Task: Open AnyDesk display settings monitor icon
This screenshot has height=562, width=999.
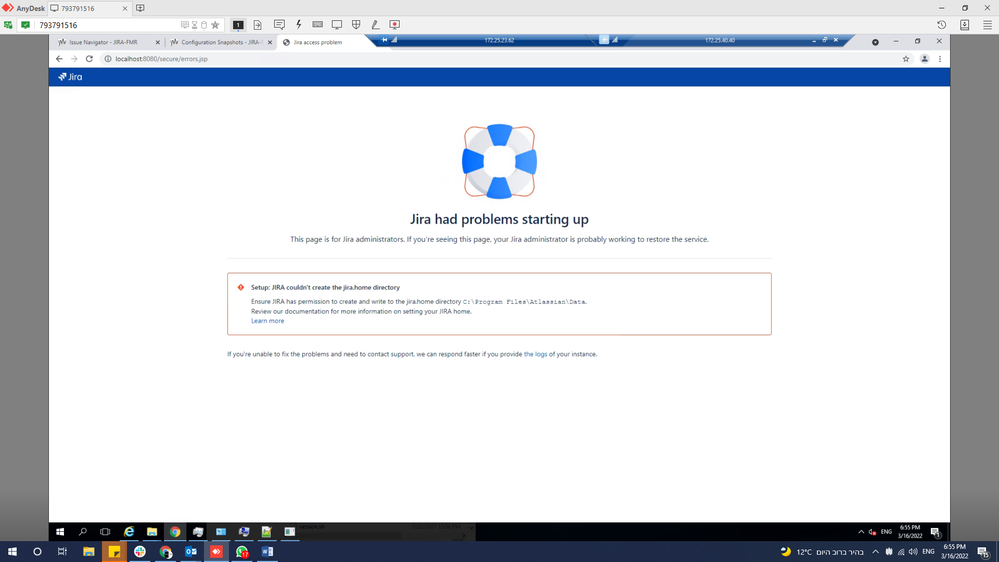Action: coord(336,25)
